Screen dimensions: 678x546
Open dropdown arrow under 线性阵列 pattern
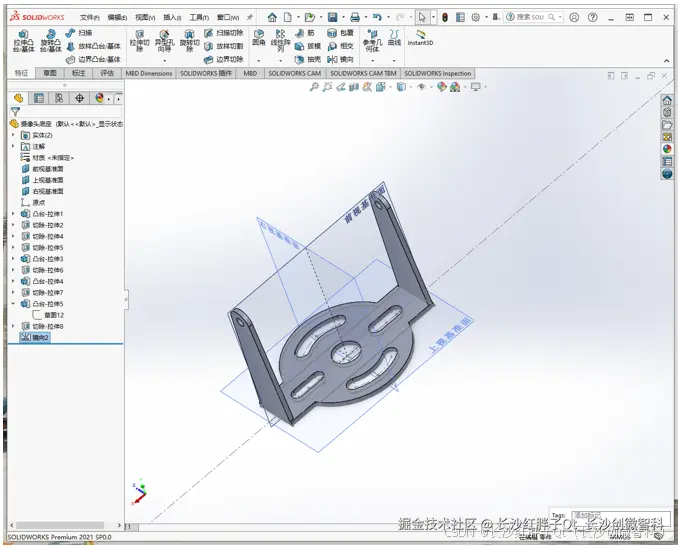[x=280, y=61]
